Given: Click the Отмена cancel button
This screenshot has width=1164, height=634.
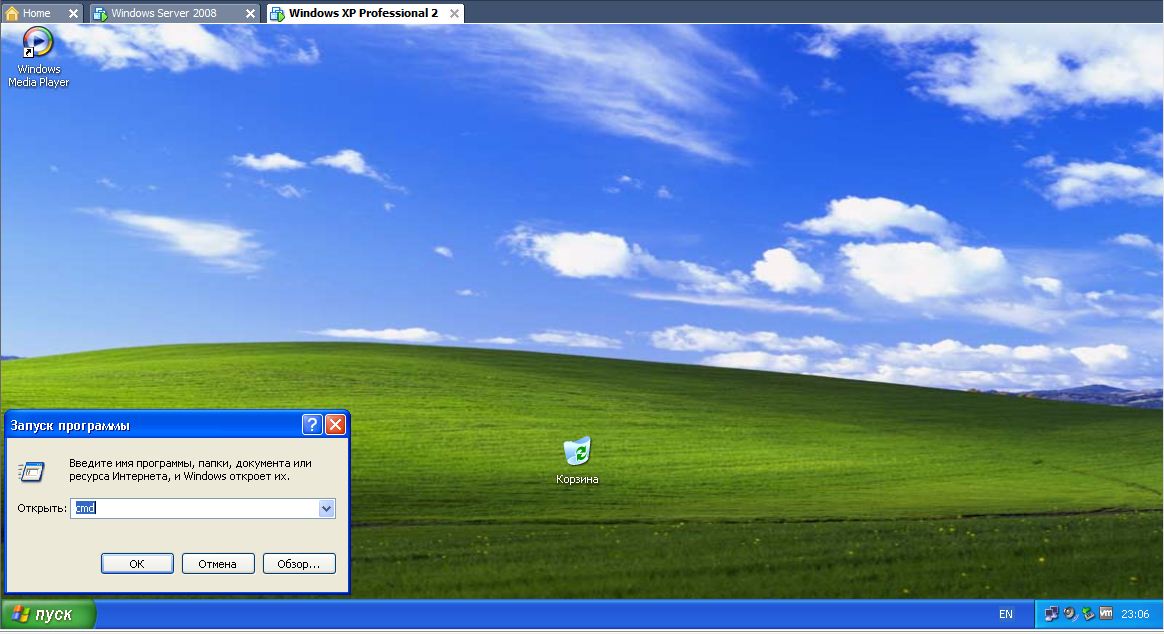Looking at the screenshot, I should point(218,563).
